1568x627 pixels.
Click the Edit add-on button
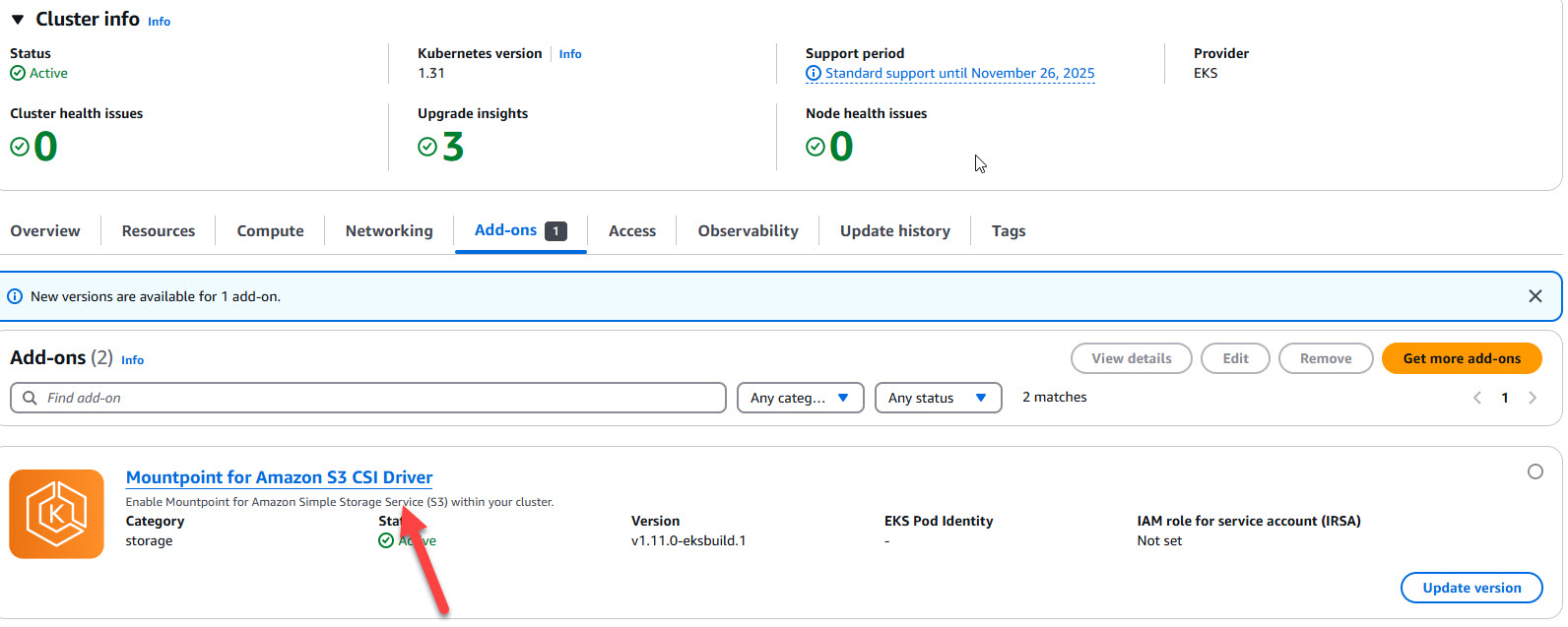coord(1235,358)
